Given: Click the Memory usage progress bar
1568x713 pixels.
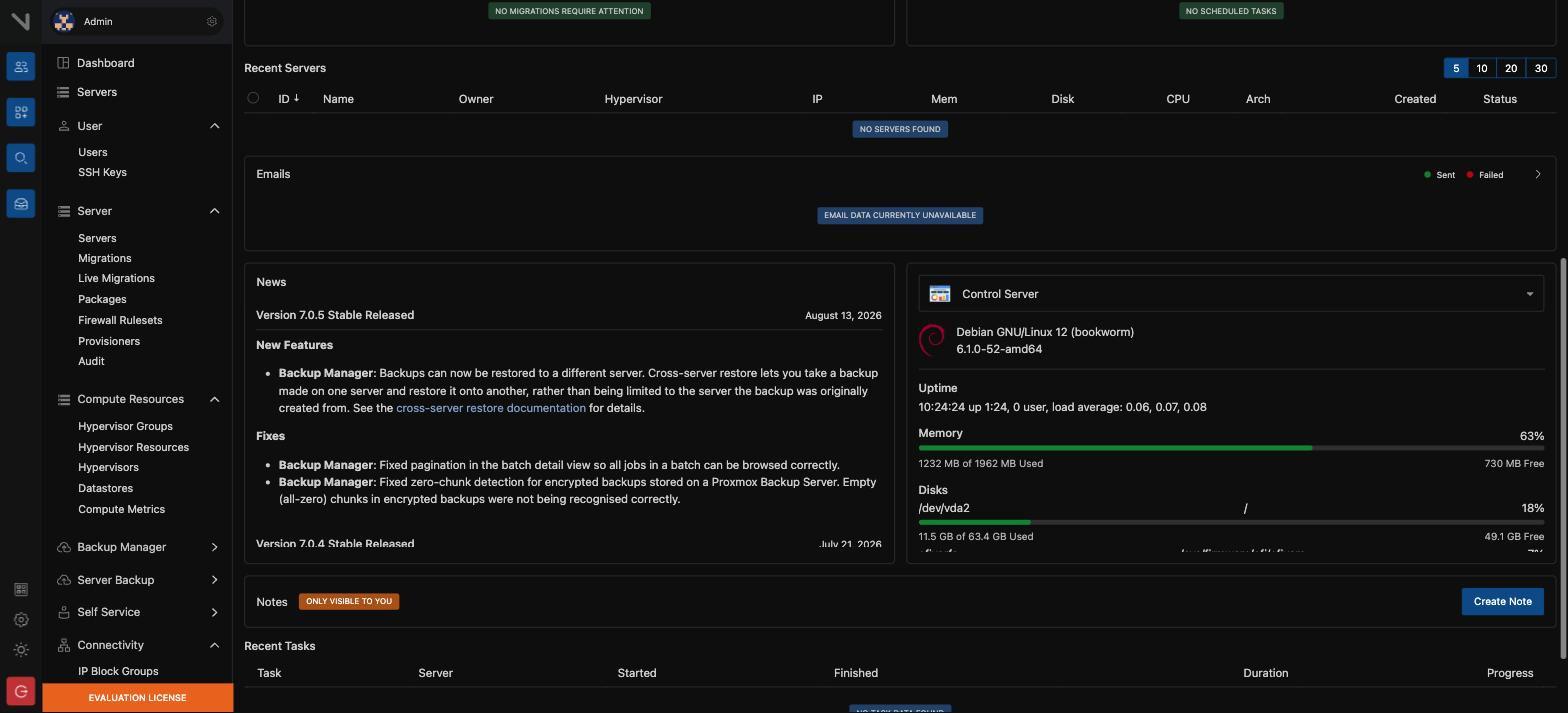Looking at the screenshot, I should [1231, 448].
